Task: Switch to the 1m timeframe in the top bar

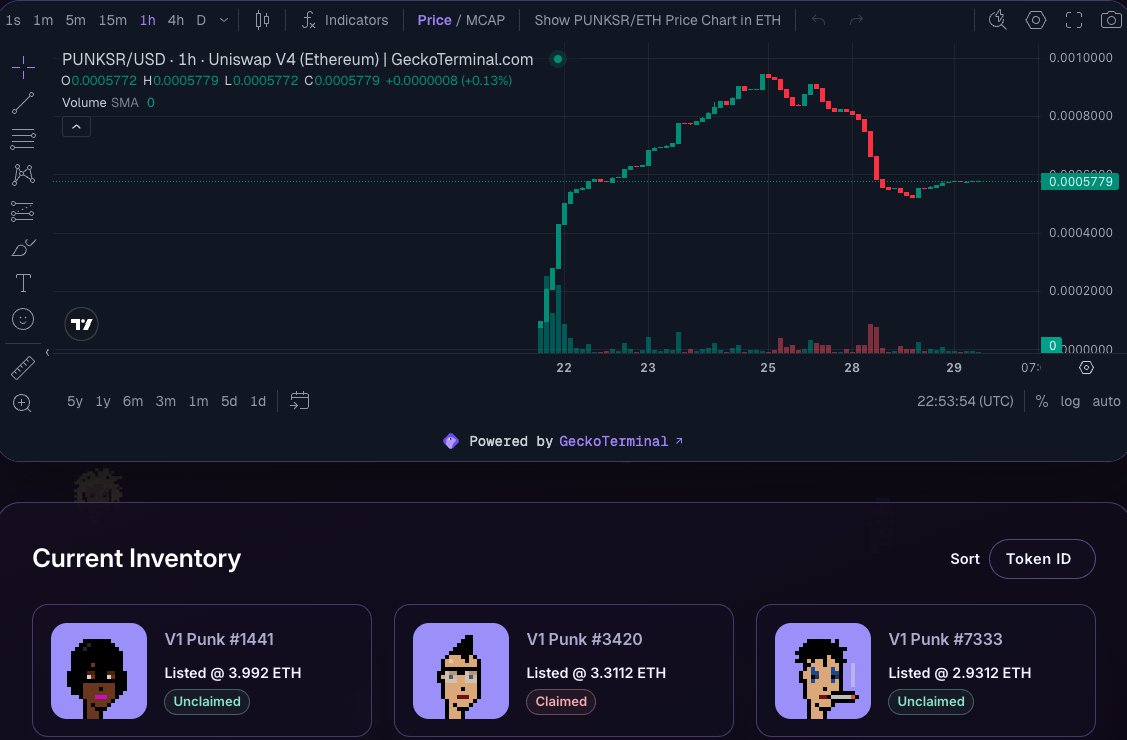Action: coord(43,20)
